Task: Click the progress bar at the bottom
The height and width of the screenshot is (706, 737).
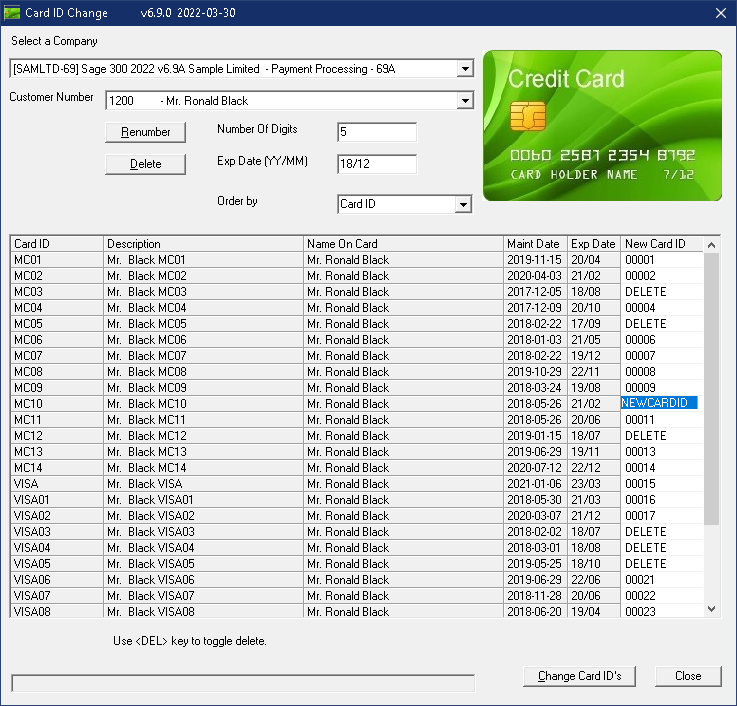Action: coord(243,683)
